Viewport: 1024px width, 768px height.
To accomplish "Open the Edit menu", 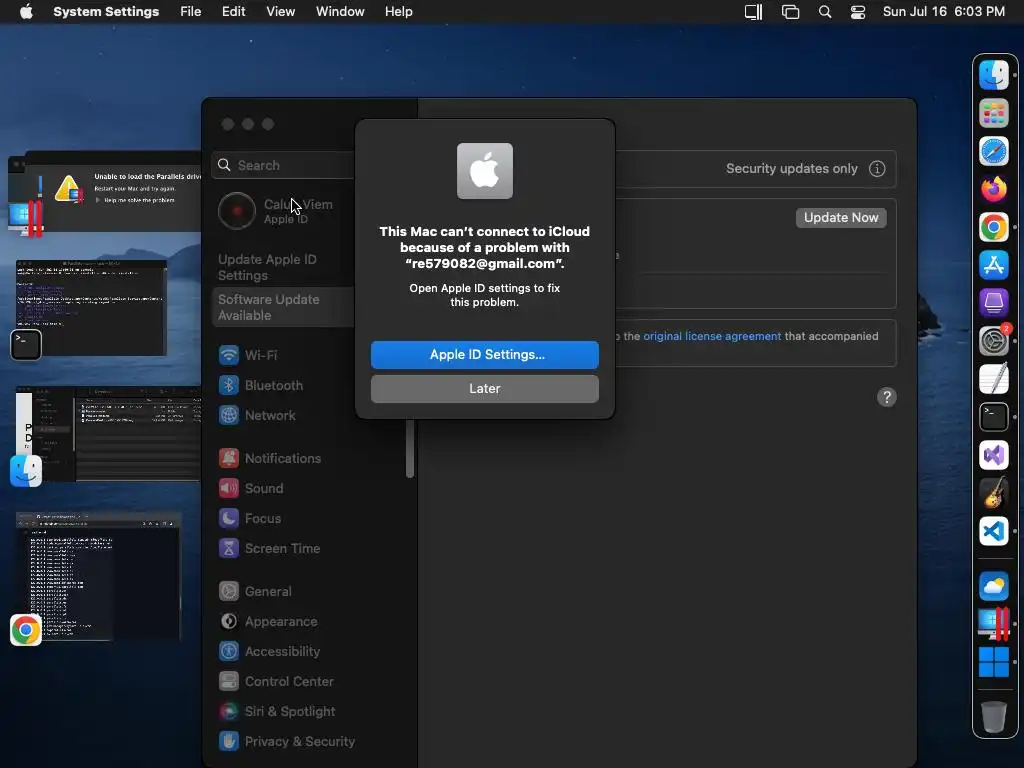I will tap(233, 12).
